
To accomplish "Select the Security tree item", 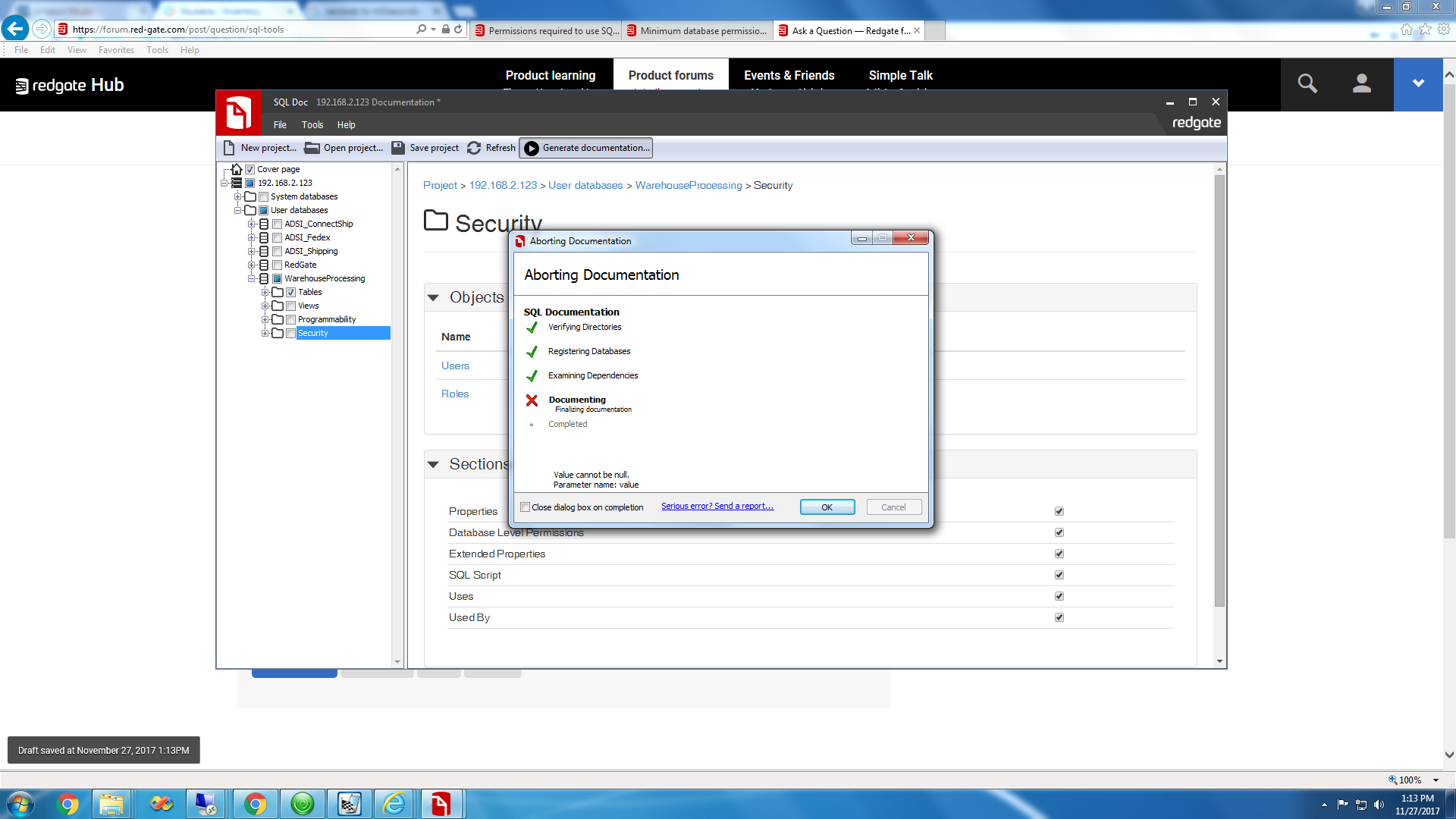I will click(x=344, y=333).
